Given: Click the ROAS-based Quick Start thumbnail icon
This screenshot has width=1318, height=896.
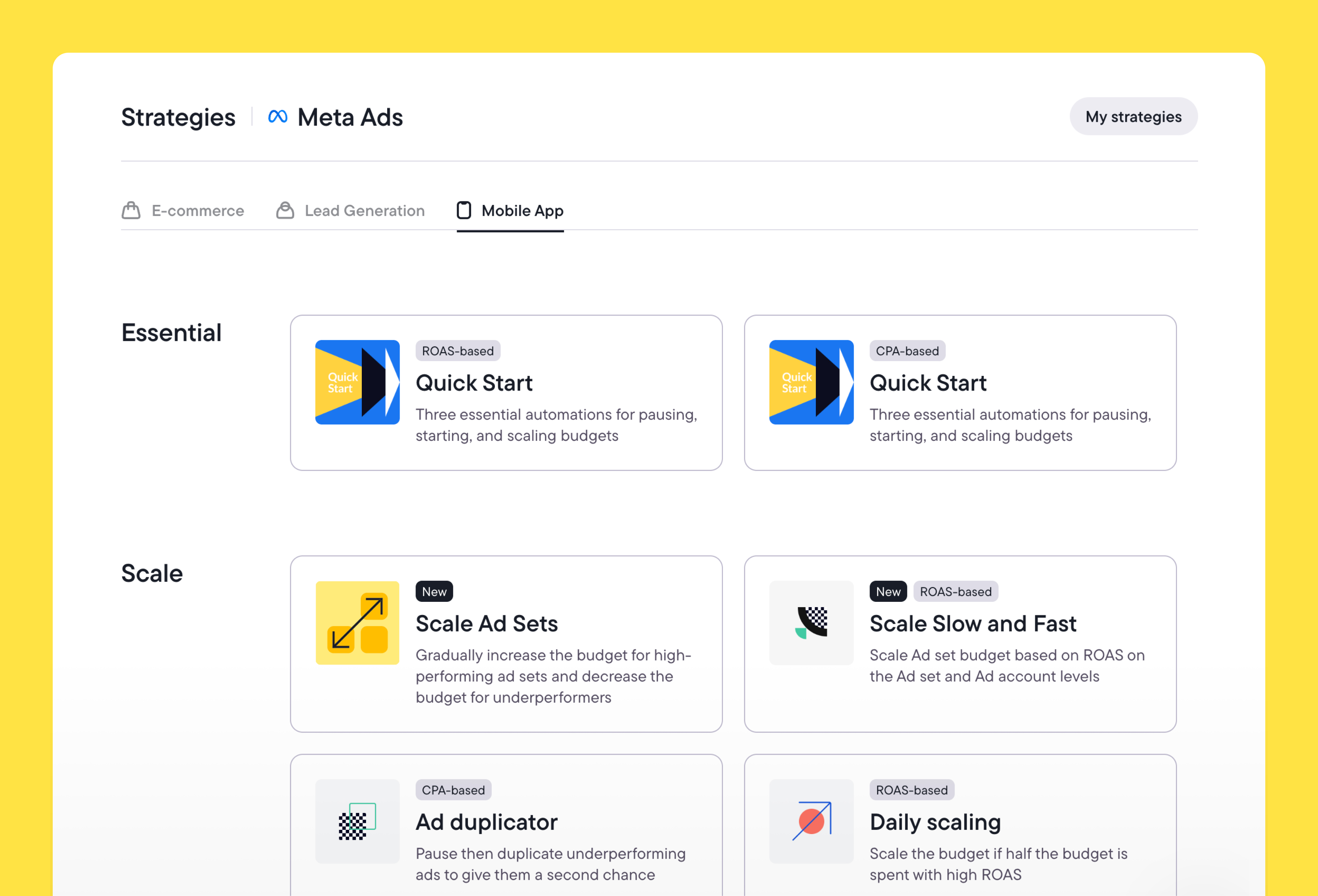Looking at the screenshot, I should 357,382.
